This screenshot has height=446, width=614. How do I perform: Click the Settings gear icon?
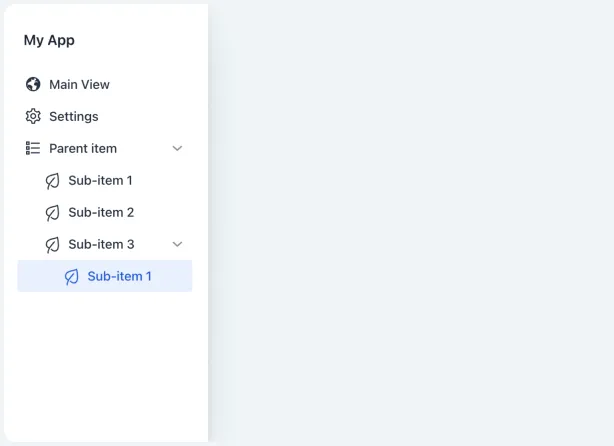pos(33,117)
